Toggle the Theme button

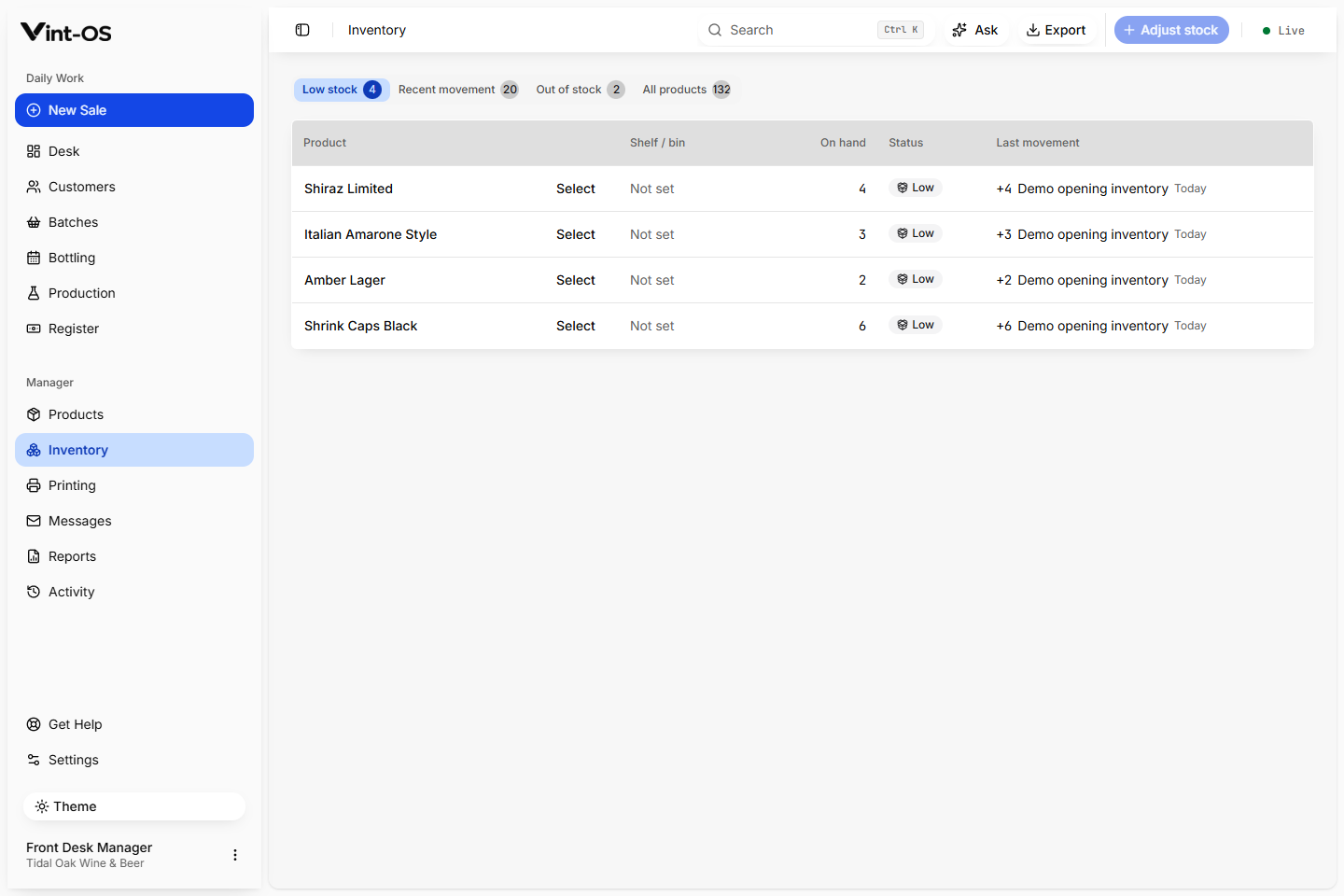coord(134,806)
